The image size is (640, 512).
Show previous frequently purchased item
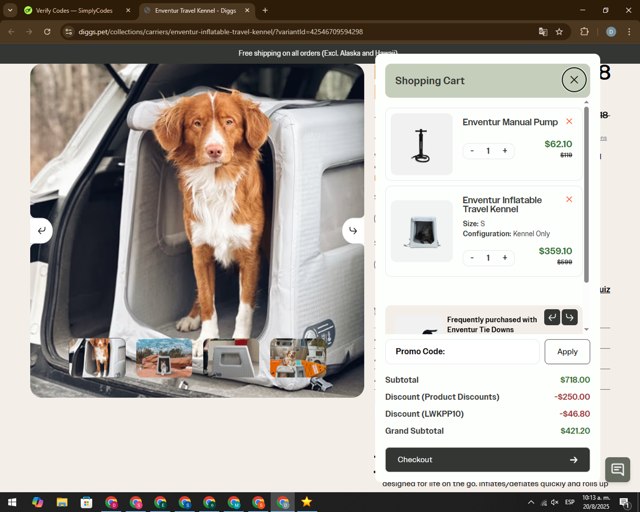pos(552,317)
